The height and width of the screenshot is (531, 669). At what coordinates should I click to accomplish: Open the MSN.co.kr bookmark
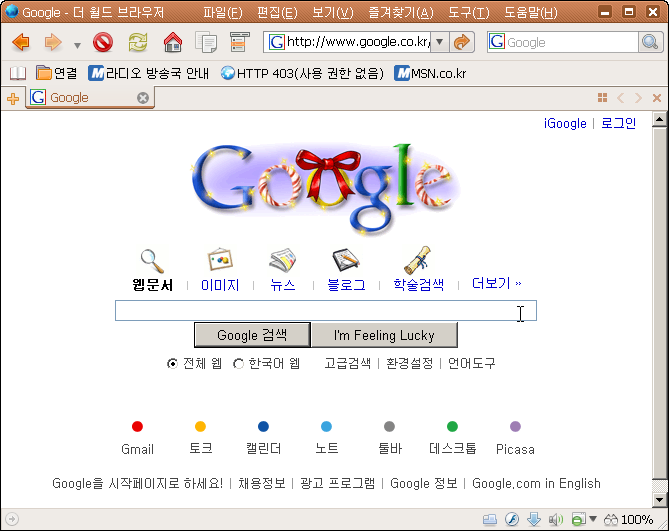coord(430,73)
